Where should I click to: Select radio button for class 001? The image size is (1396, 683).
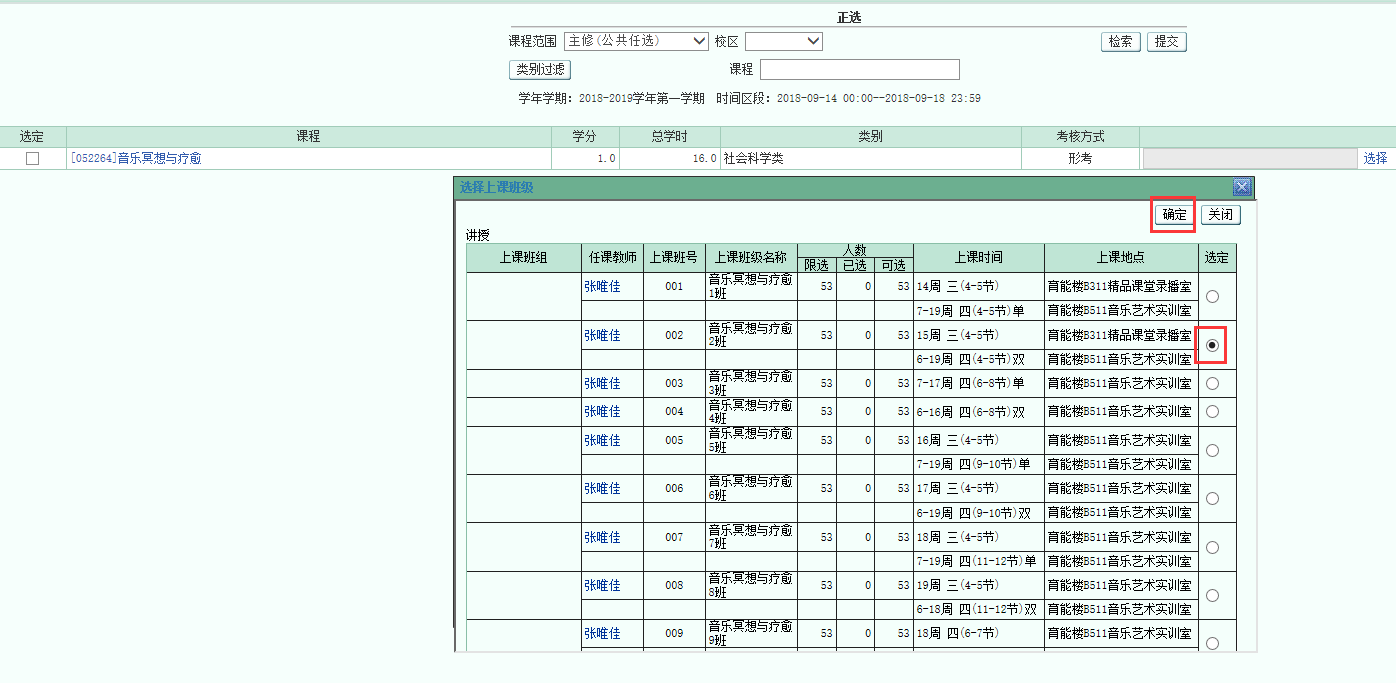pyautogui.click(x=1212, y=297)
